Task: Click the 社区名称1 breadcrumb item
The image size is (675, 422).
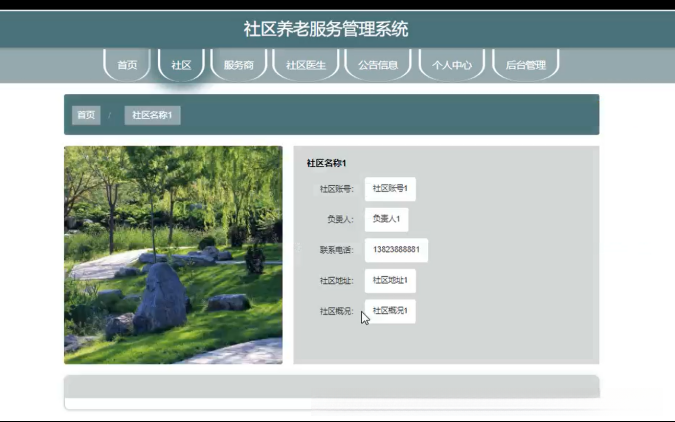Action: tap(152, 115)
